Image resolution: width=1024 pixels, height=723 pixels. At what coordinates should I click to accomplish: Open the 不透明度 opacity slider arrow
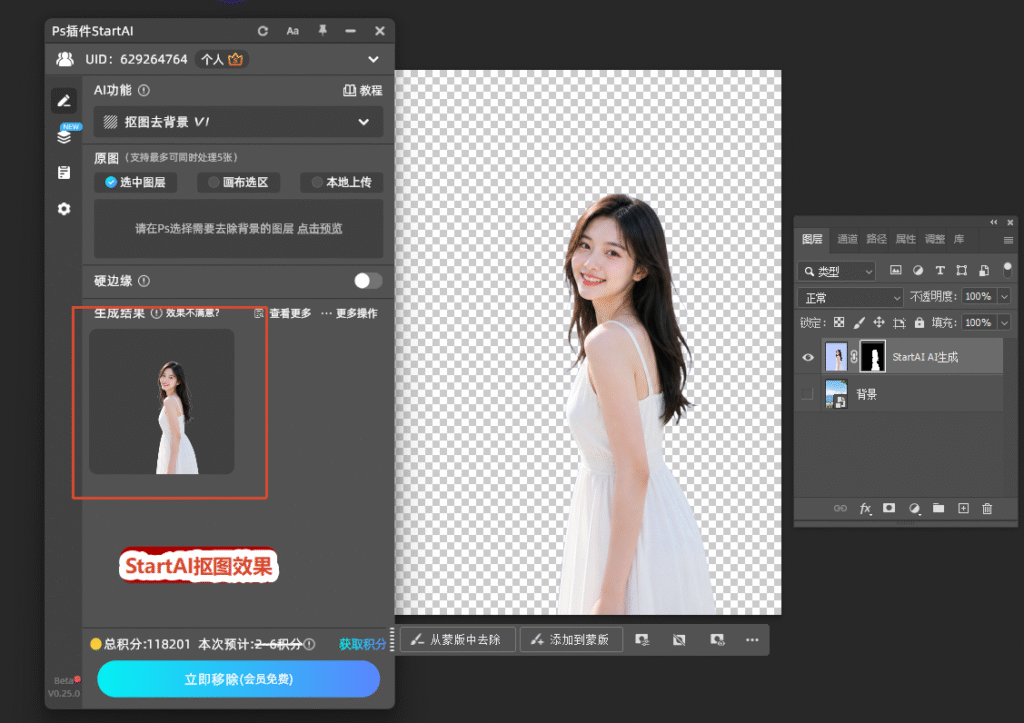[1004, 297]
